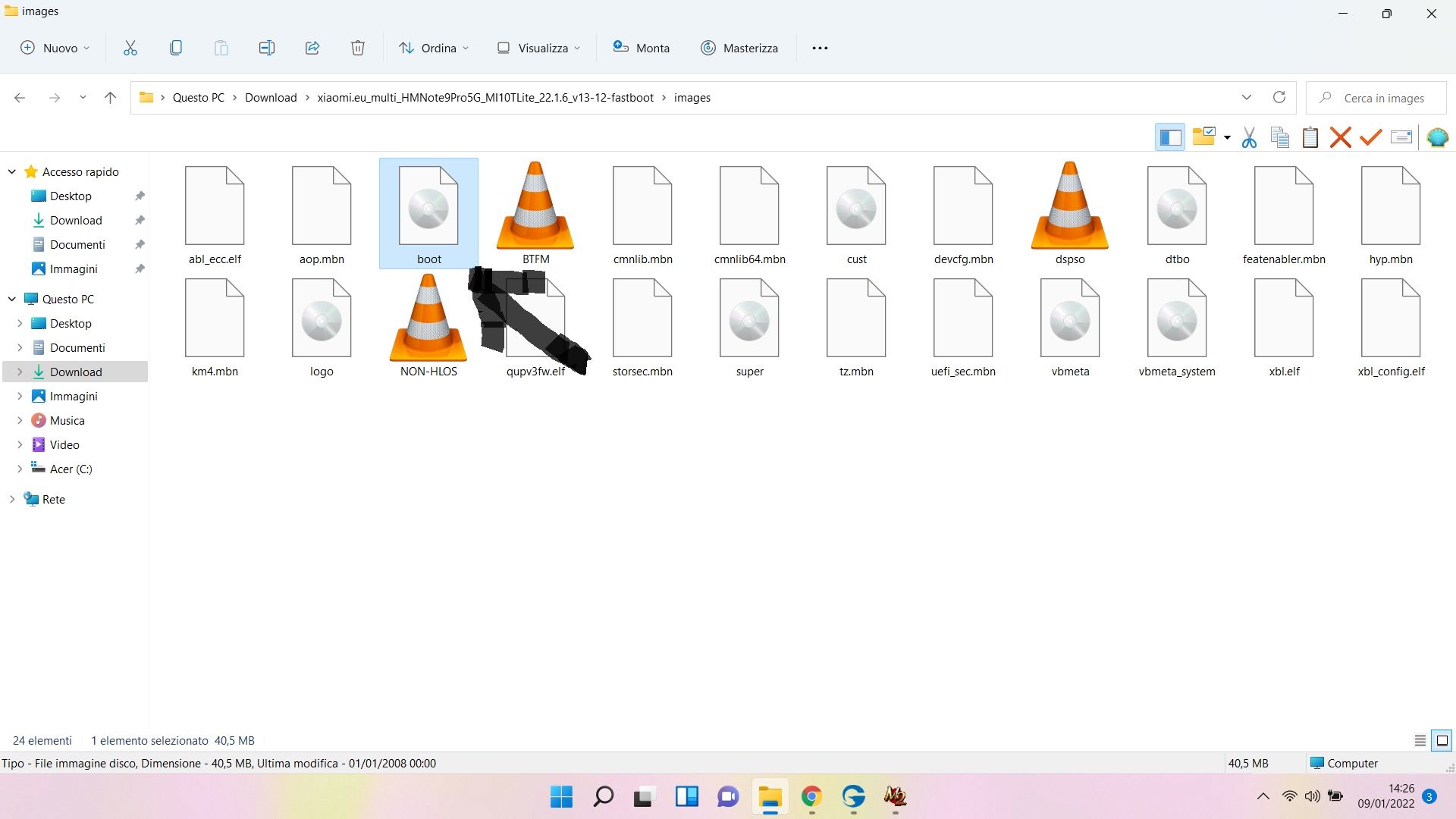Expand the Acer (C:) drive node
Image resolution: width=1456 pixels, height=819 pixels.
tap(20, 469)
